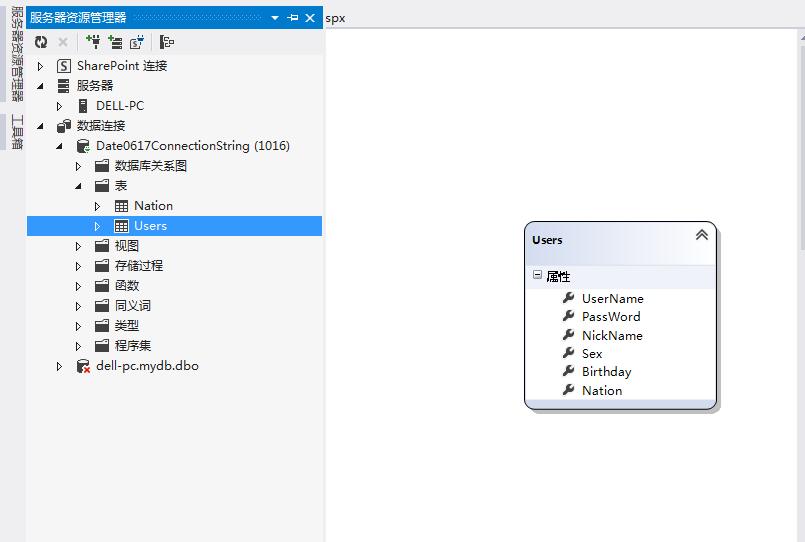Expand the Nation table columns

click(98, 206)
